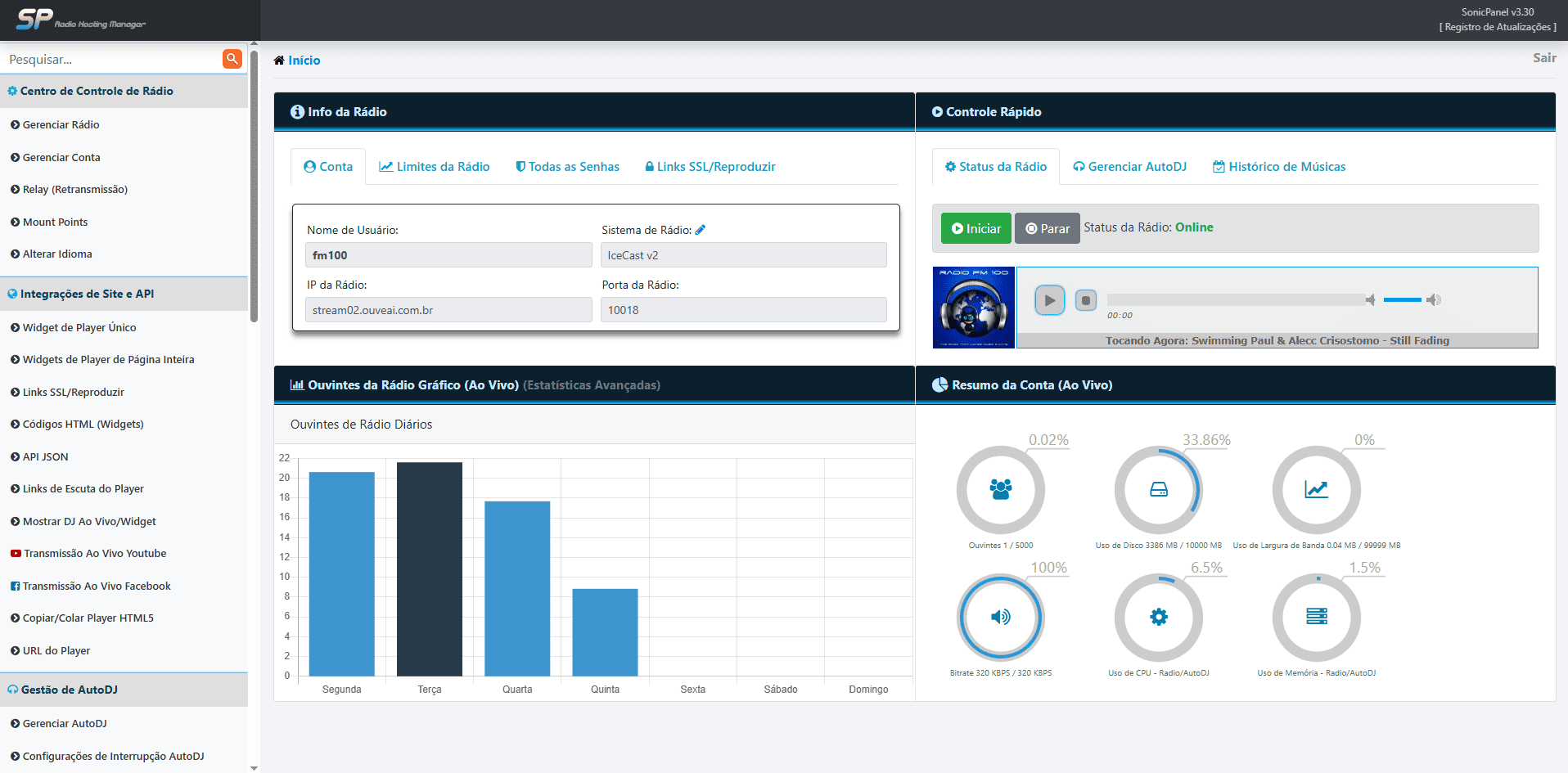Screen dimensions: 1568x773
Task: Click the bitrate speaker icon circle
Action: pyautogui.click(x=1000, y=617)
